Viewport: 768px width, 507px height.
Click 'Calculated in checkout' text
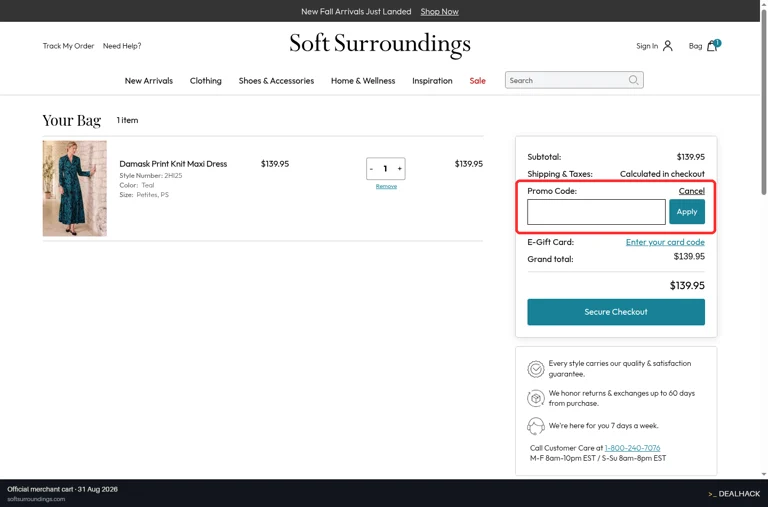tap(662, 174)
